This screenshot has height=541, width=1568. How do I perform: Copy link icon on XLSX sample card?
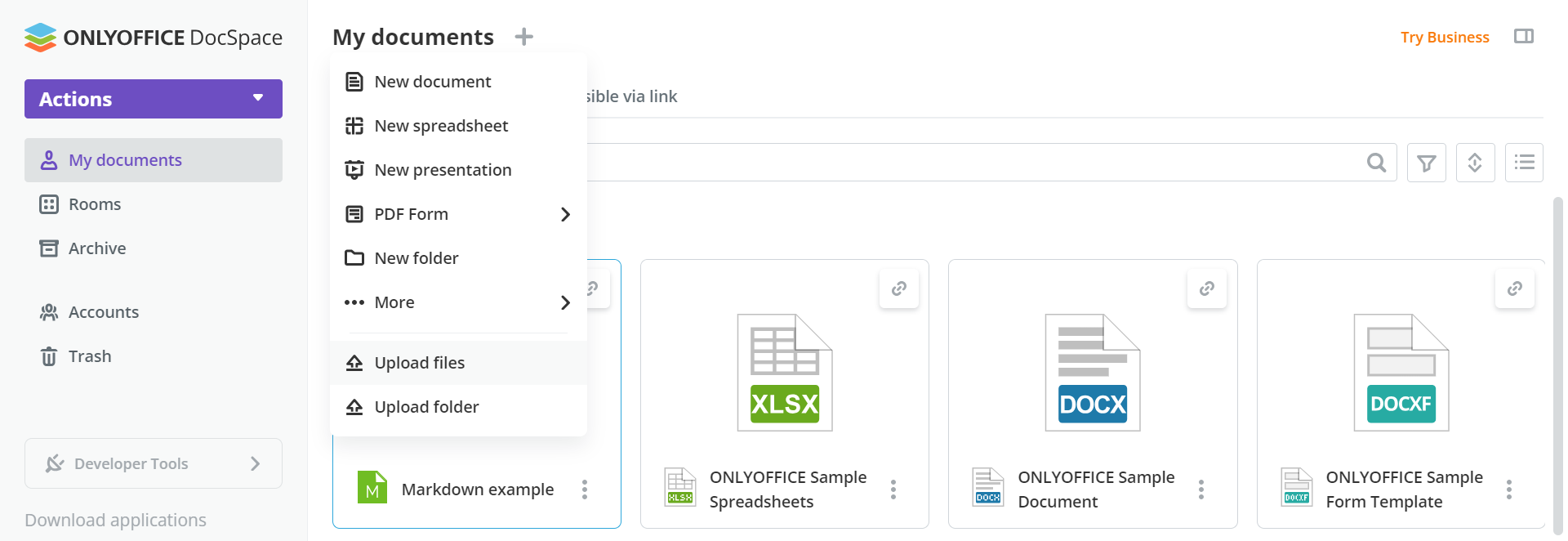point(898,288)
